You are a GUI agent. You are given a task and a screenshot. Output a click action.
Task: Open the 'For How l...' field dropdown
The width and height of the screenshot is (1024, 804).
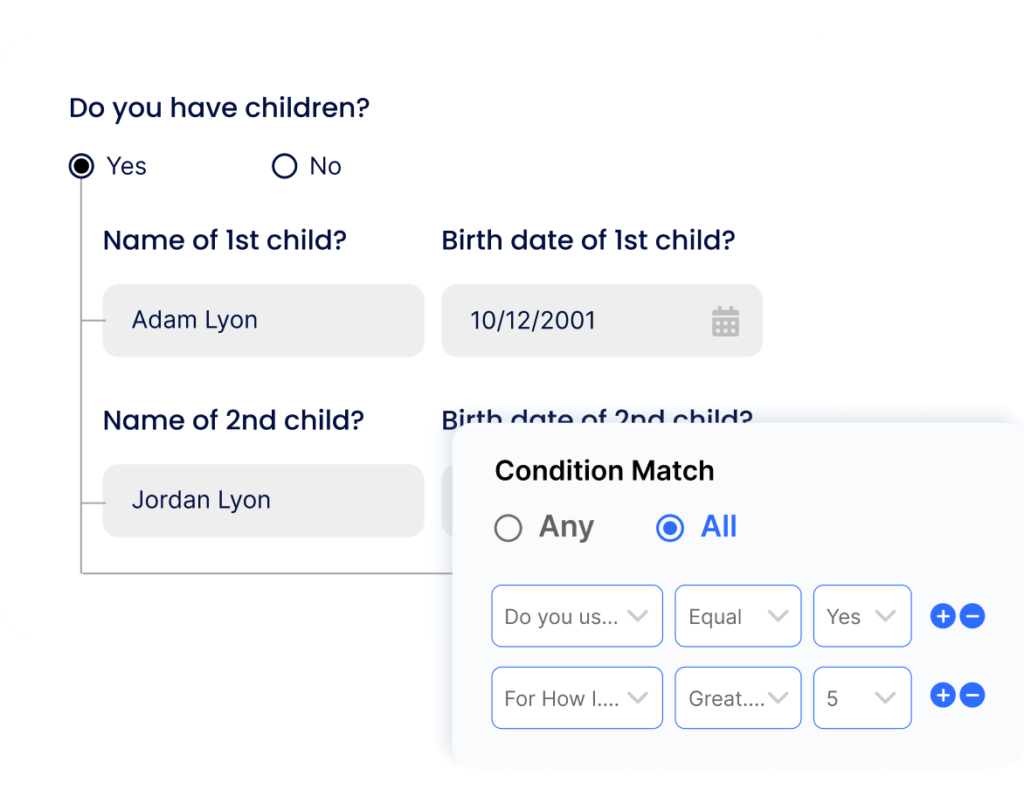point(577,698)
